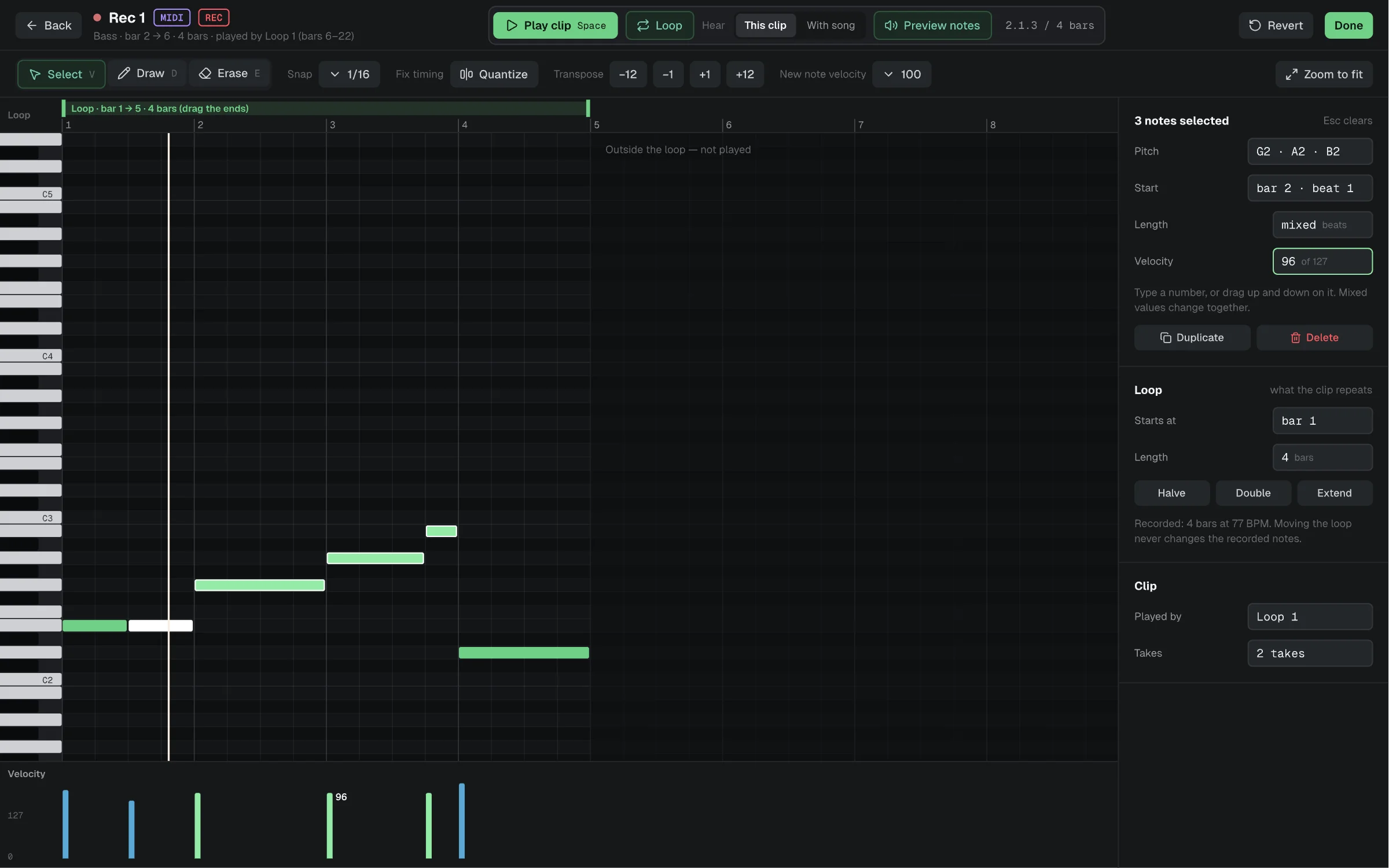1389x868 pixels.
Task: Open the Takes field showing 2 takes
Action: 1310,653
